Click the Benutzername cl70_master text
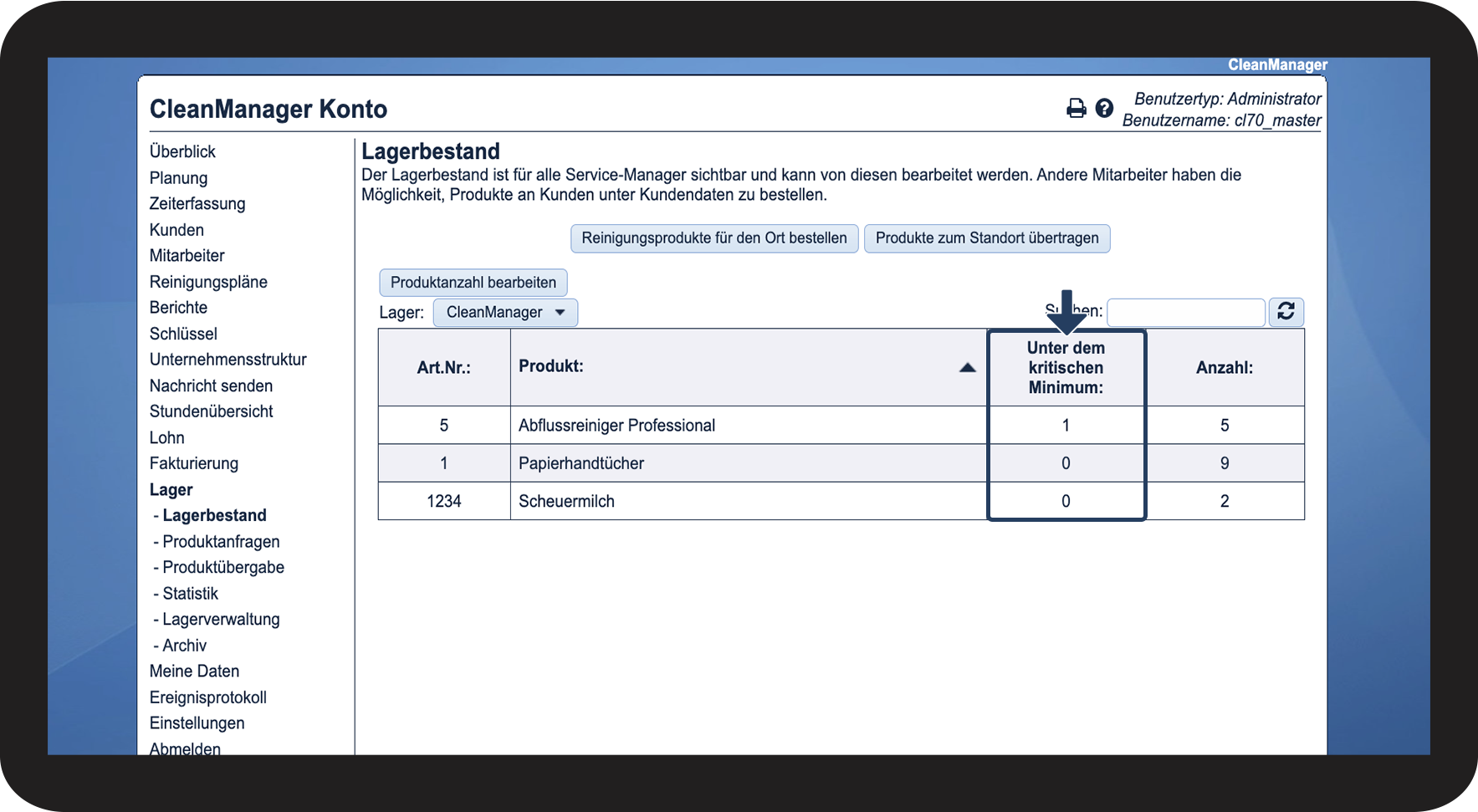 coord(1222,120)
